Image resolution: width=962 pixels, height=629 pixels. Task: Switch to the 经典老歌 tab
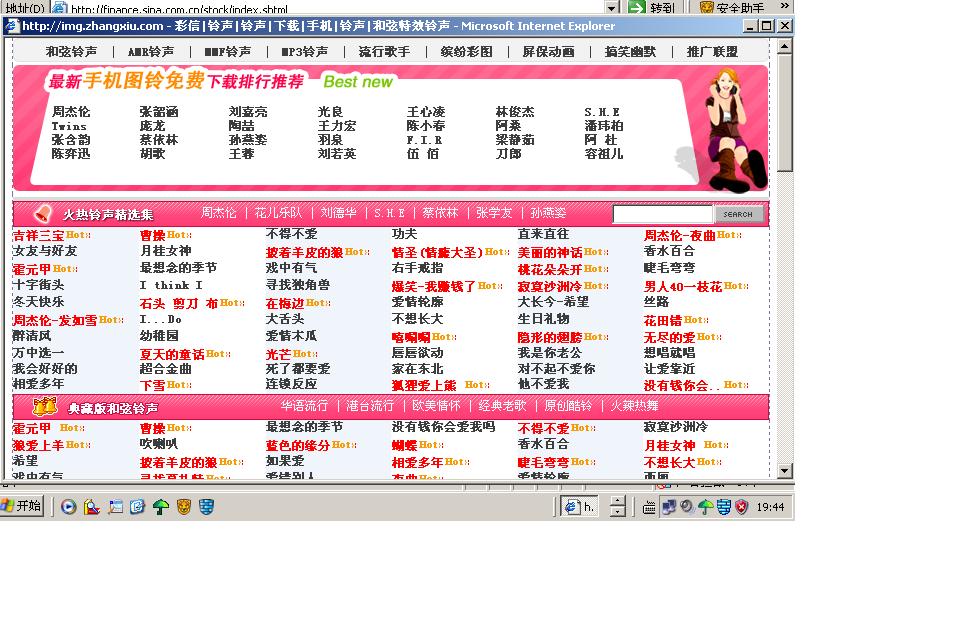[502, 406]
